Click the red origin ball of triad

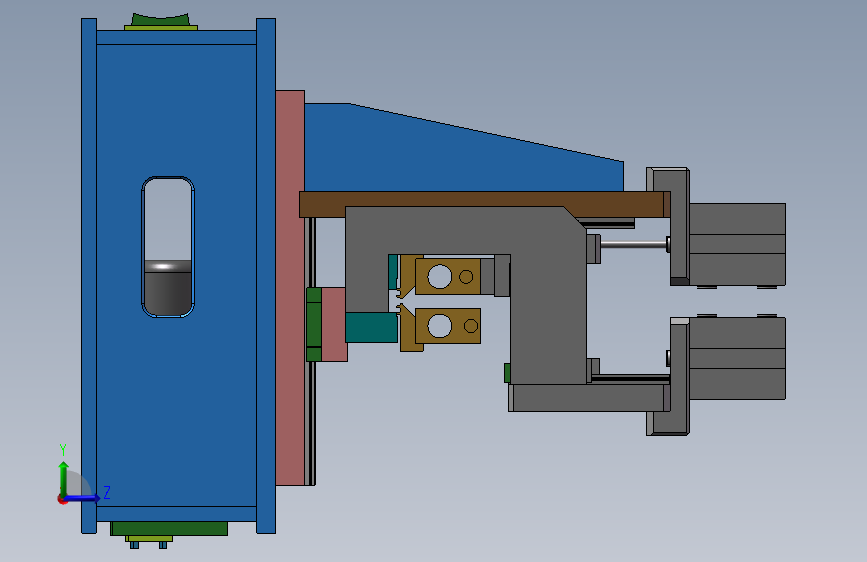coord(62,499)
